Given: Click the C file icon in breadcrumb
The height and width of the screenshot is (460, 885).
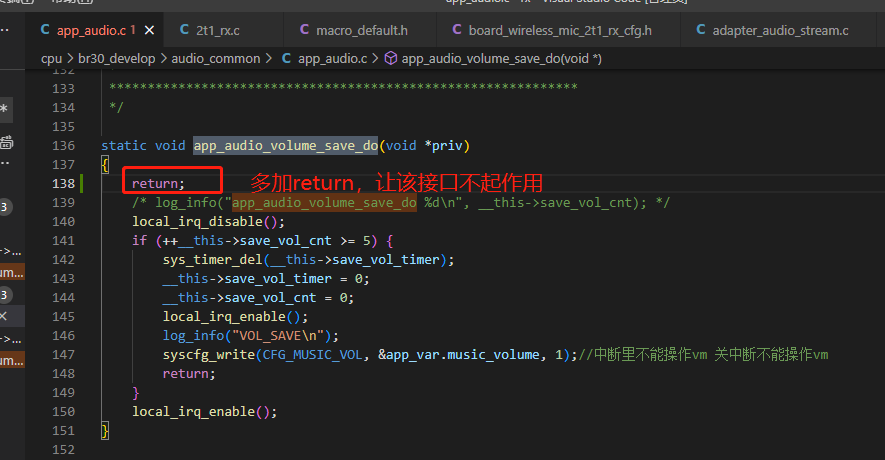Looking at the screenshot, I should pyautogui.click(x=286, y=58).
